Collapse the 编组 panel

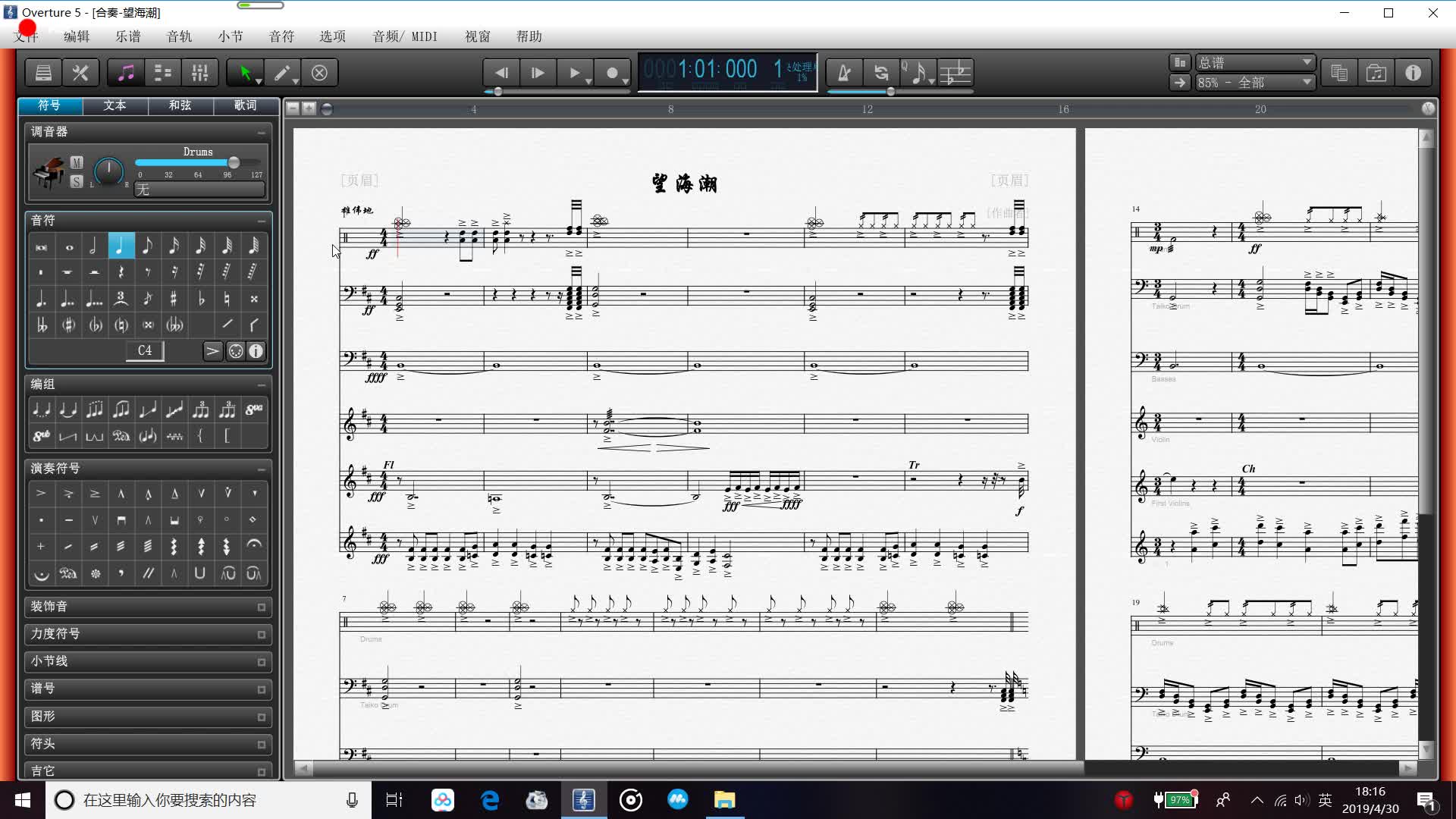(x=261, y=384)
